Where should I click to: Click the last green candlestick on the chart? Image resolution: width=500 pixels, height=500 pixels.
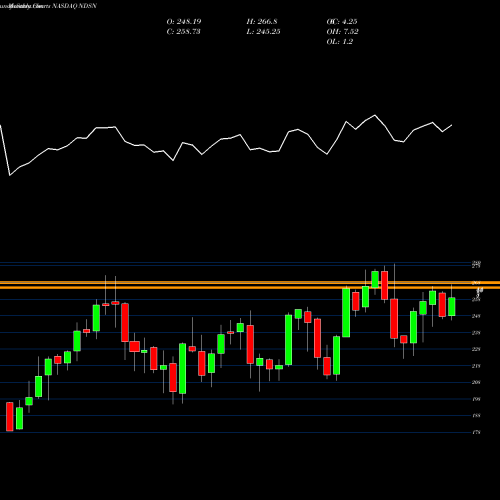[452, 307]
